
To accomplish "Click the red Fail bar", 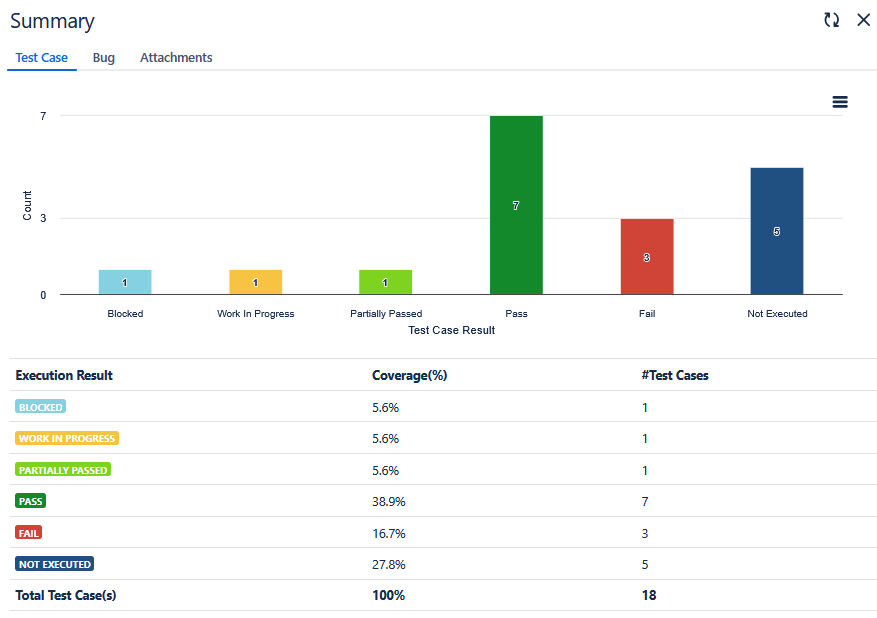I will point(646,255).
